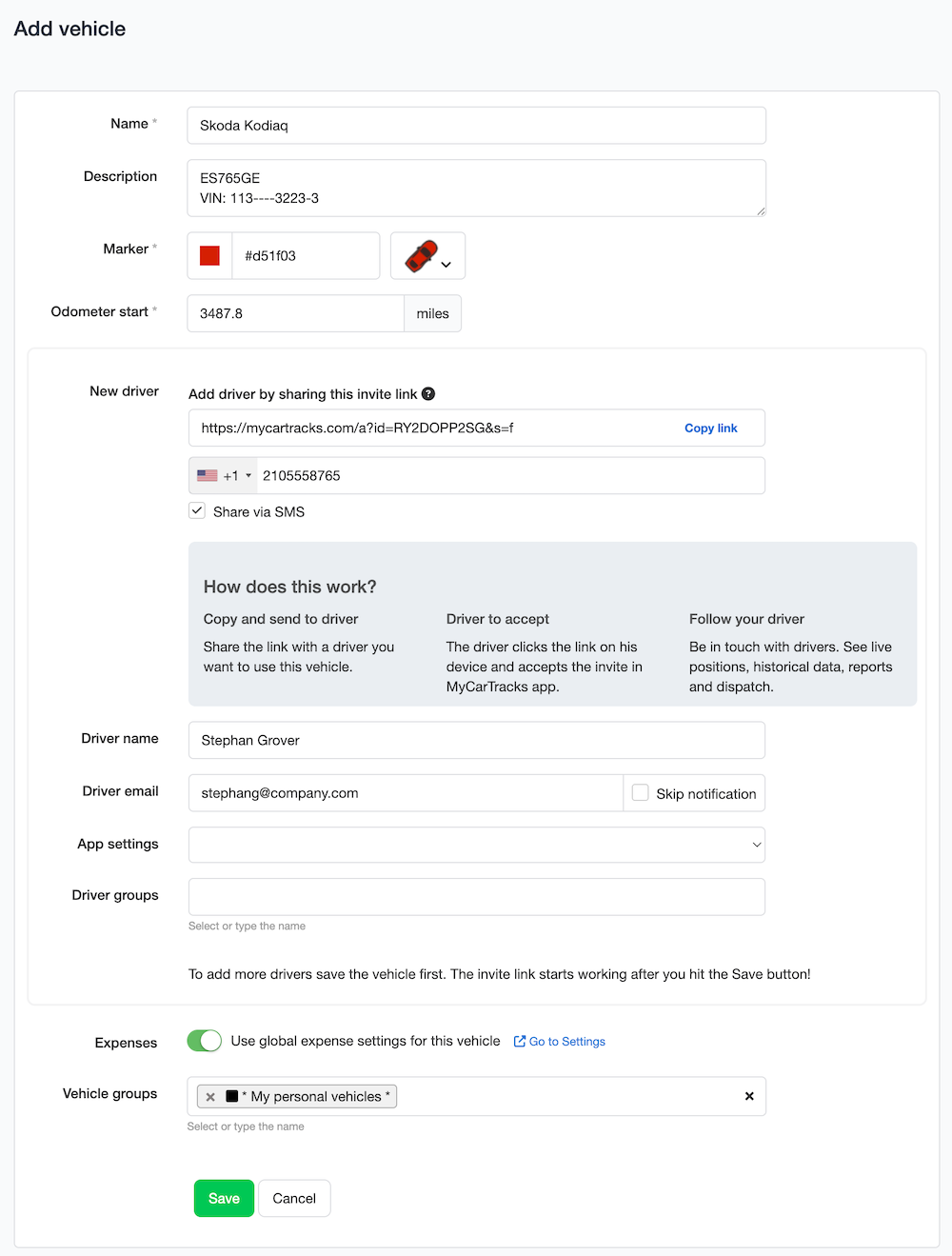952x1256 pixels.
Task: Click the Odometer start field
Action: [295, 313]
